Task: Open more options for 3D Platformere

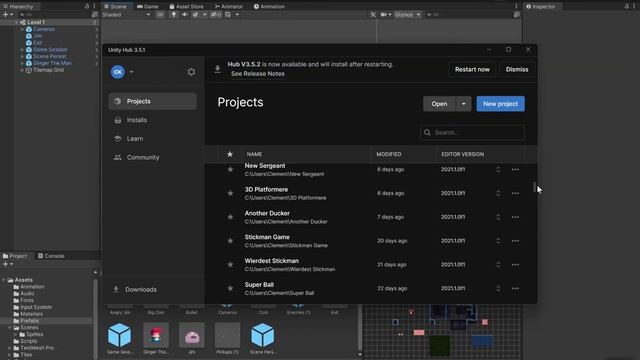Action: click(x=515, y=193)
